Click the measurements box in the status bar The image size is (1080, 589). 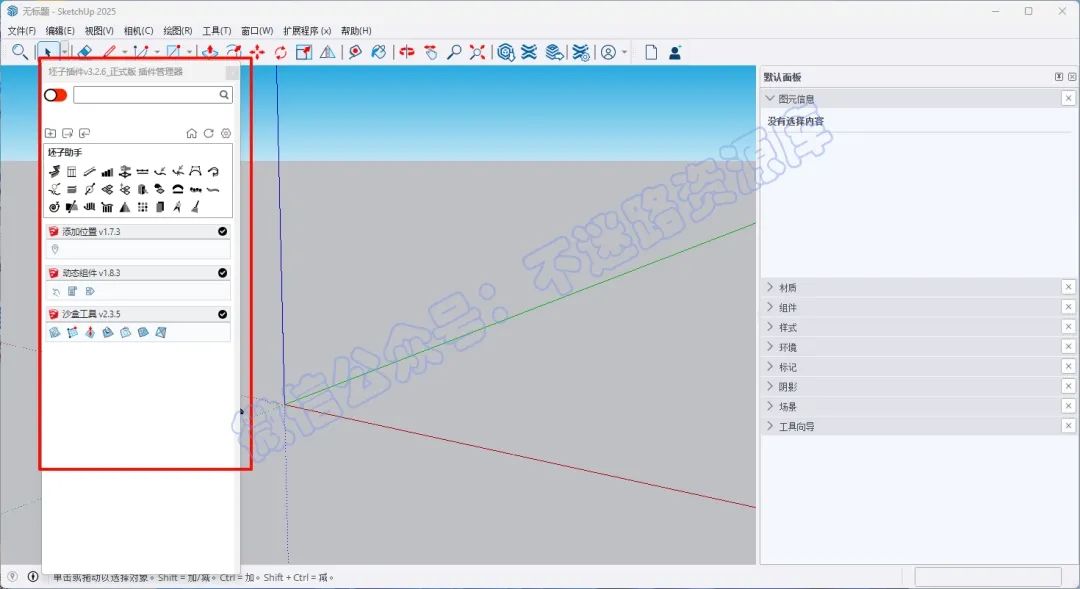pos(988,577)
